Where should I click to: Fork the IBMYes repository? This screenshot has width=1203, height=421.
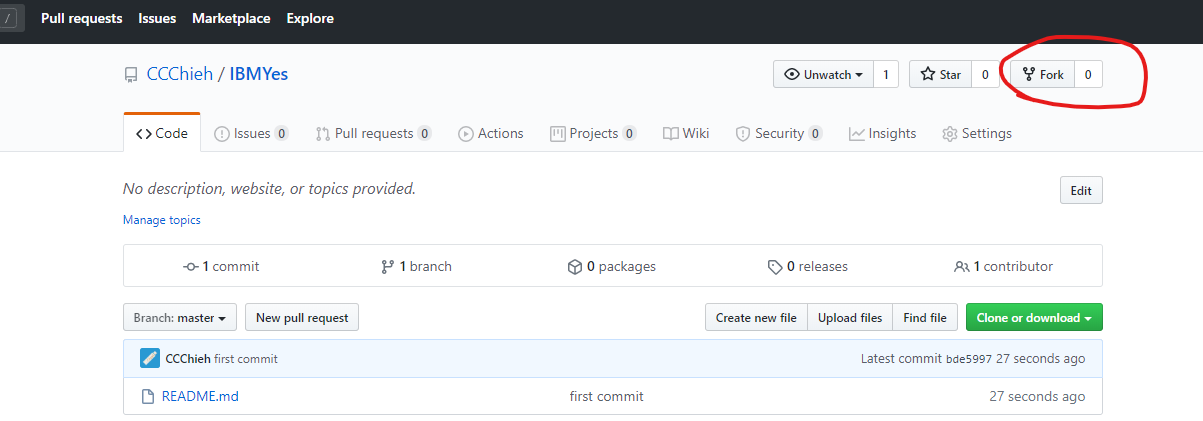(1042, 74)
